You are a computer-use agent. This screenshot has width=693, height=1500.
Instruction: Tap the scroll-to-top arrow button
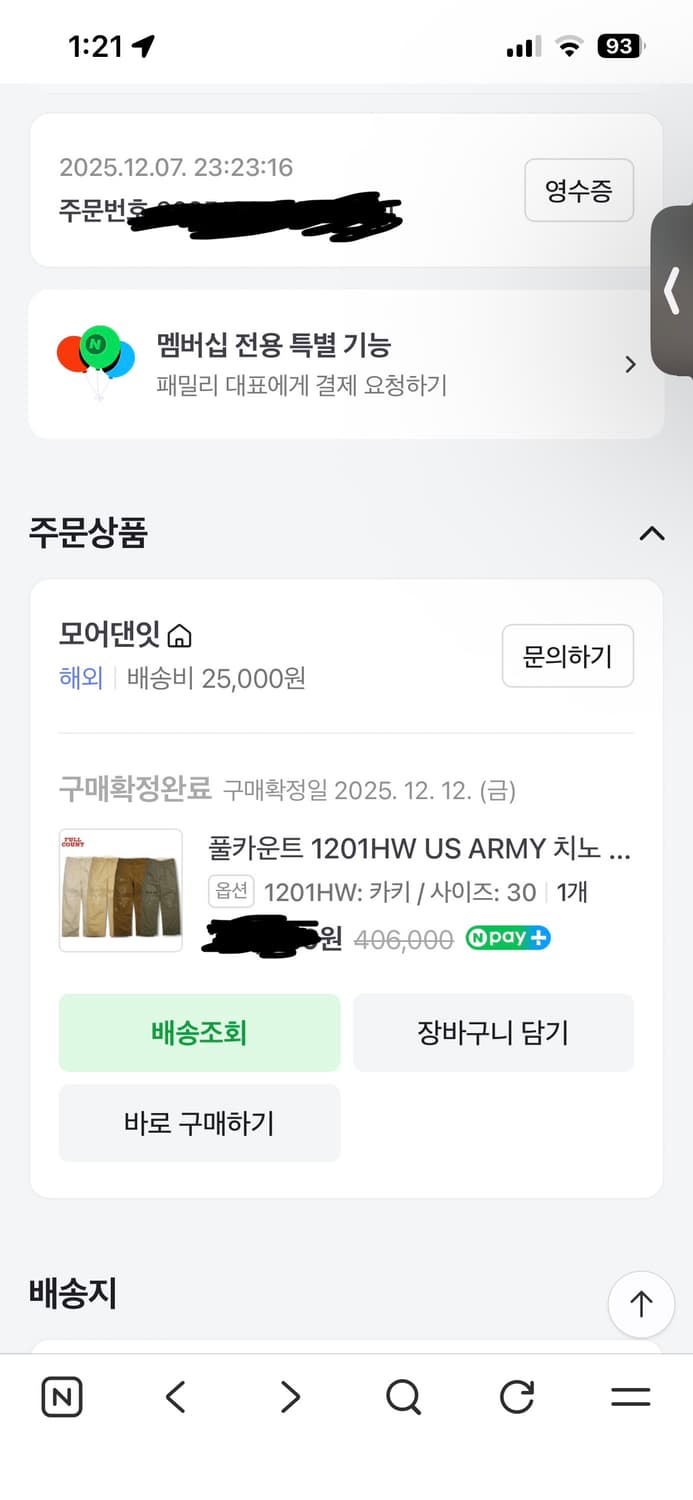[641, 1304]
